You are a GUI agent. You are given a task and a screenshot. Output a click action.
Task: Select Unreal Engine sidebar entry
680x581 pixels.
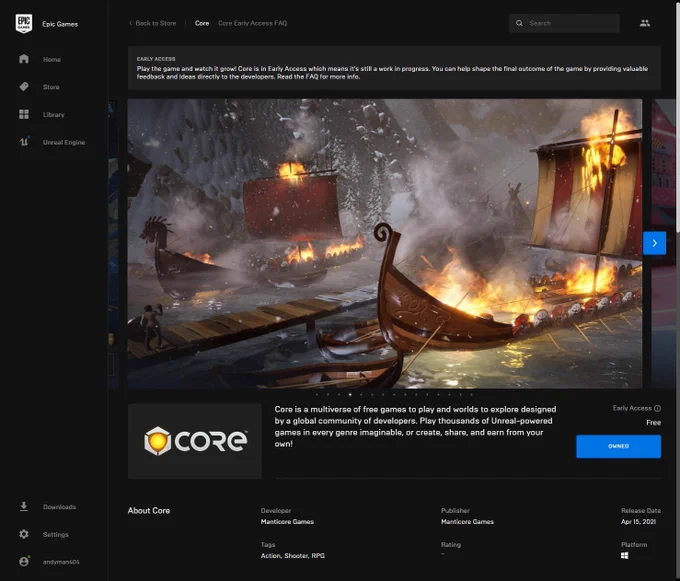(x=64, y=142)
